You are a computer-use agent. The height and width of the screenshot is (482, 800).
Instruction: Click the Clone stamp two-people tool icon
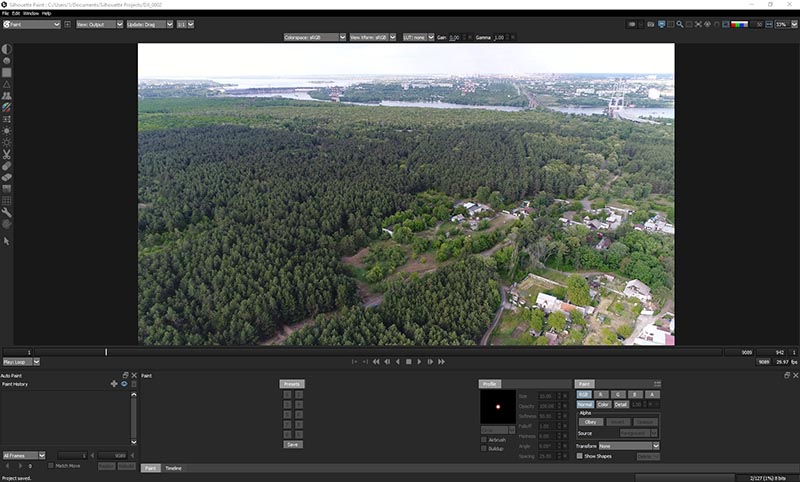(x=7, y=96)
